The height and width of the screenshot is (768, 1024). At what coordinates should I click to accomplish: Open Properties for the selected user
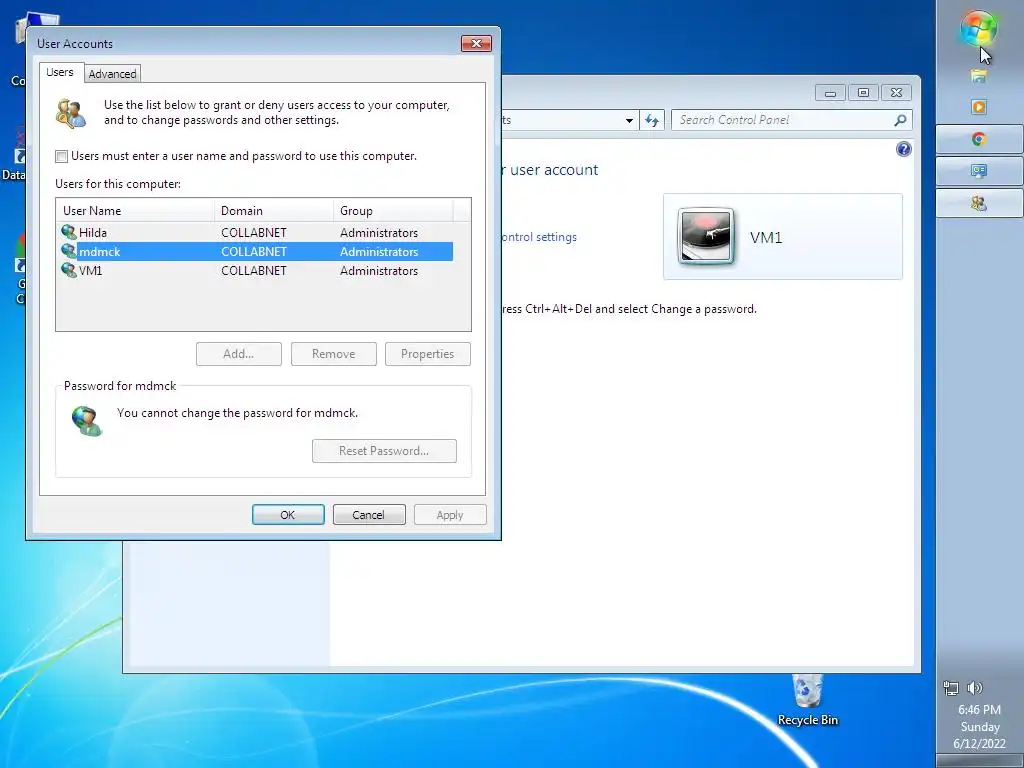428,354
